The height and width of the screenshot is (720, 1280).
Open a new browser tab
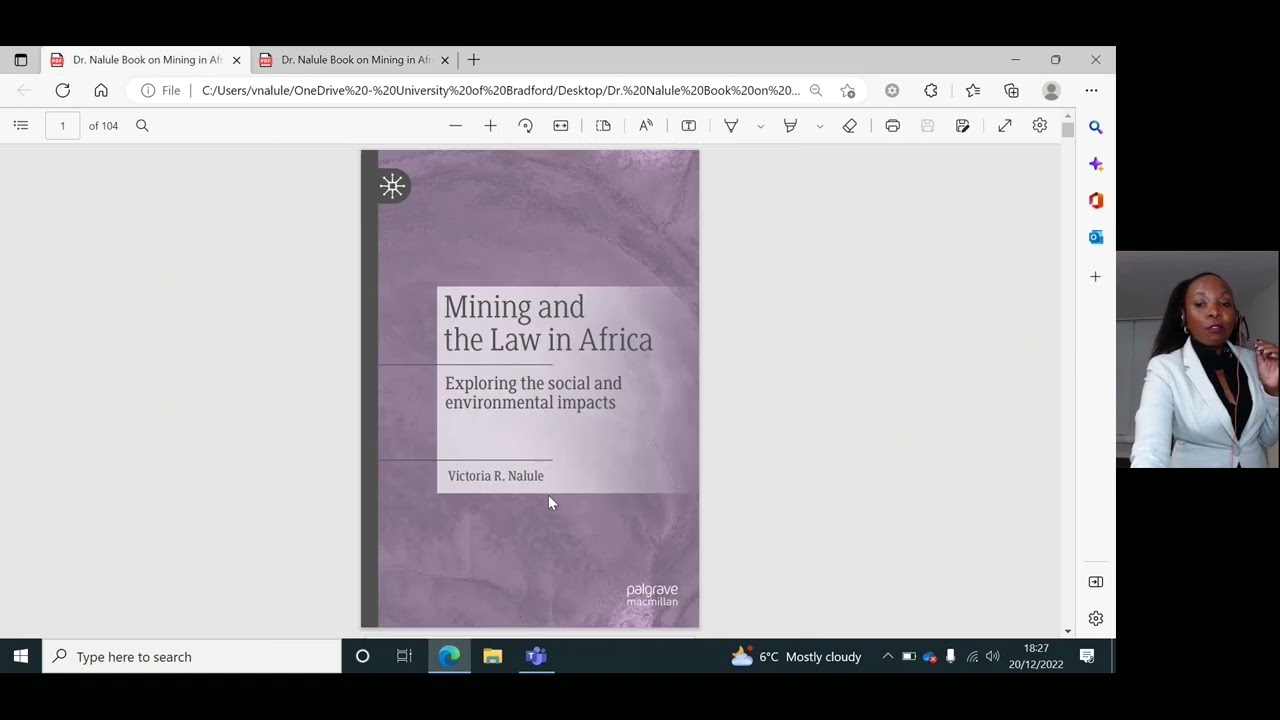474,60
